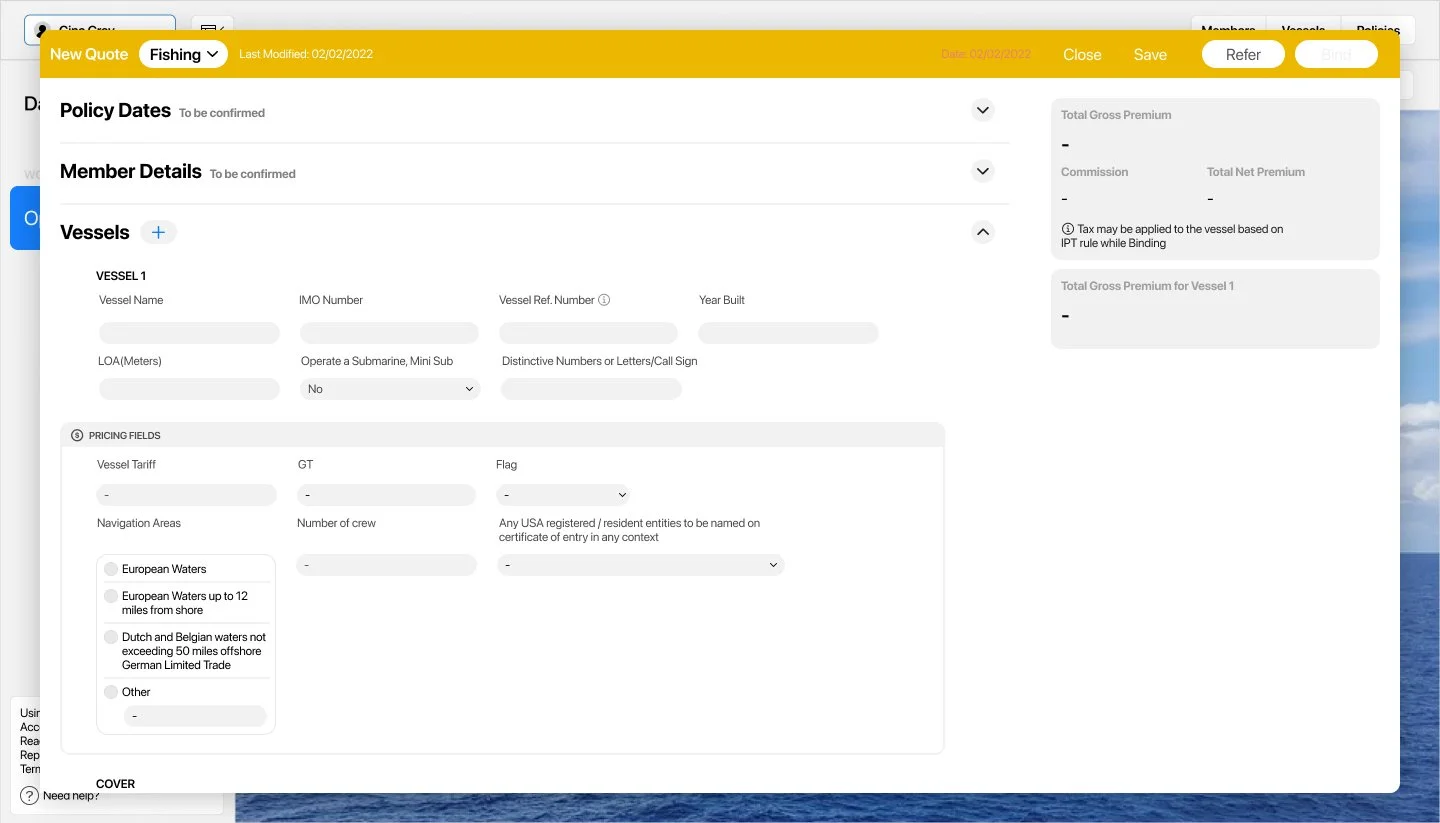Select the Other navigation area option

click(x=111, y=692)
